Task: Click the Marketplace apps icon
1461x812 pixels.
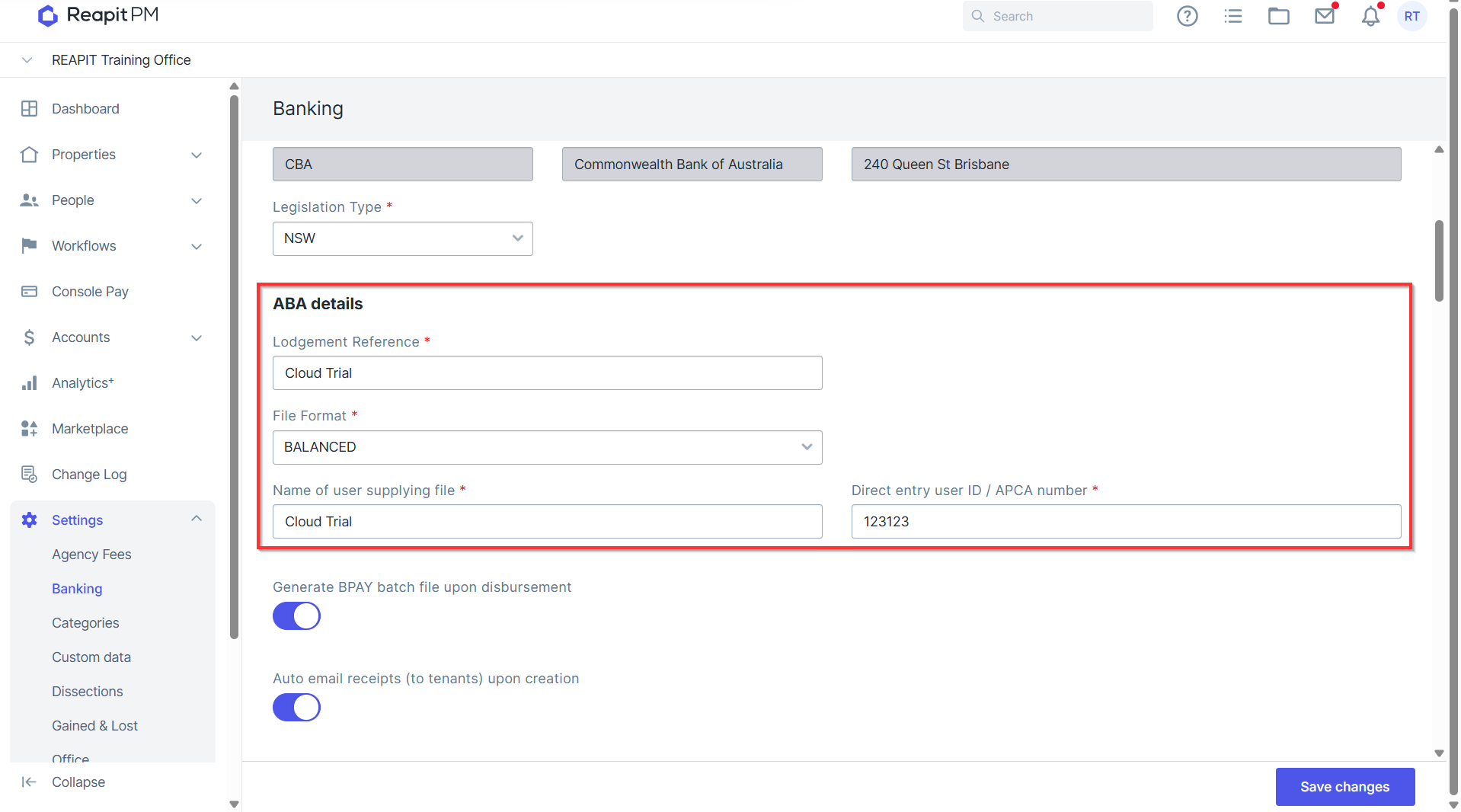Action: coord(29,429)
